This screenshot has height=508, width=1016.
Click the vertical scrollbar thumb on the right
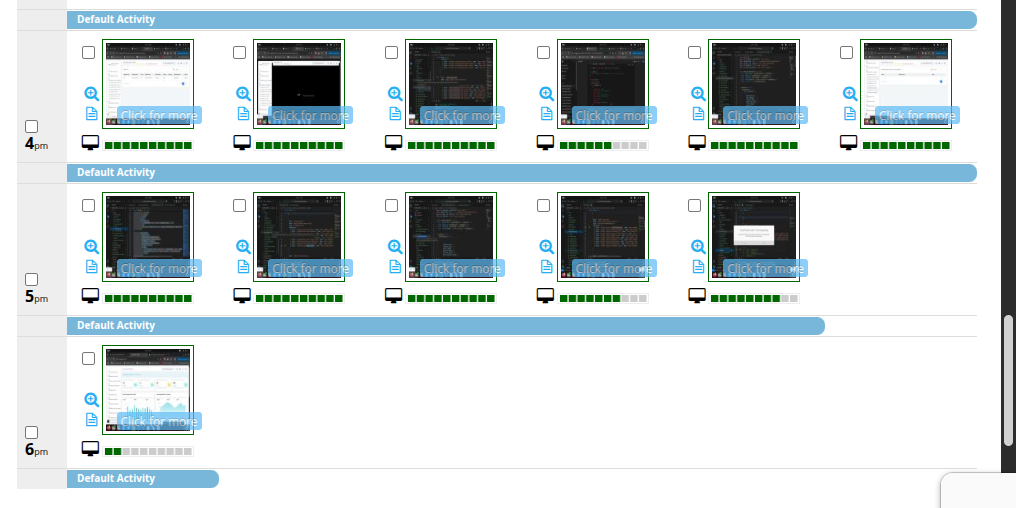pos(1008,380)
